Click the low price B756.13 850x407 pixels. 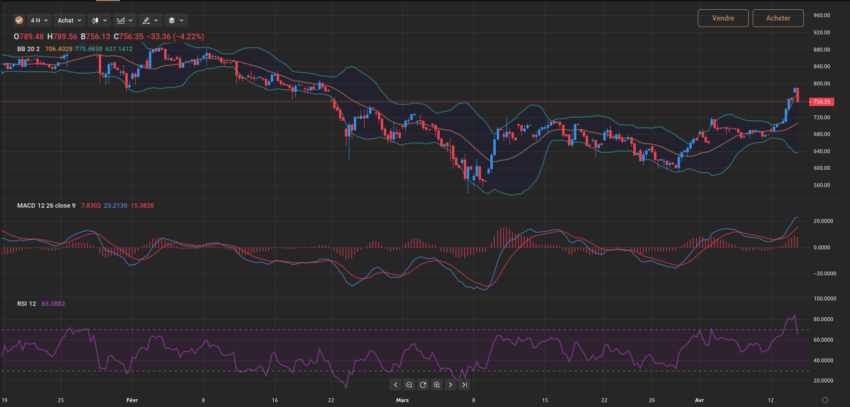[x=95, y=37]
